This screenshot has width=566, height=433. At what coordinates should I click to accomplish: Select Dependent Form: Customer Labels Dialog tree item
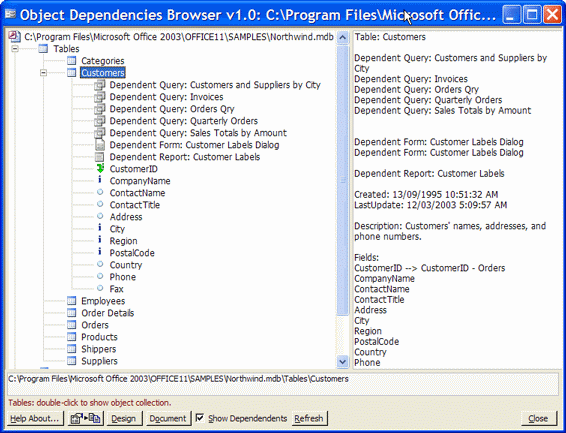[194, 145]
